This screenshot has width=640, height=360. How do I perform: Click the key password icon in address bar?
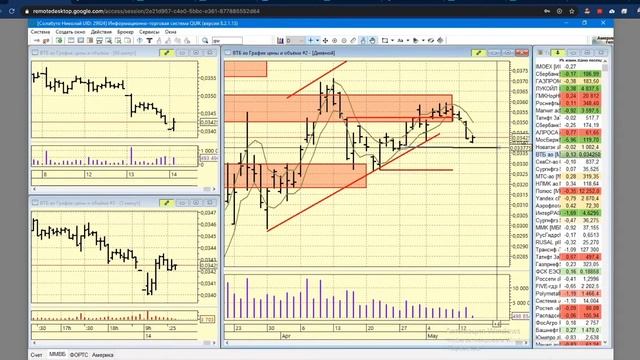tap(547, 11)
